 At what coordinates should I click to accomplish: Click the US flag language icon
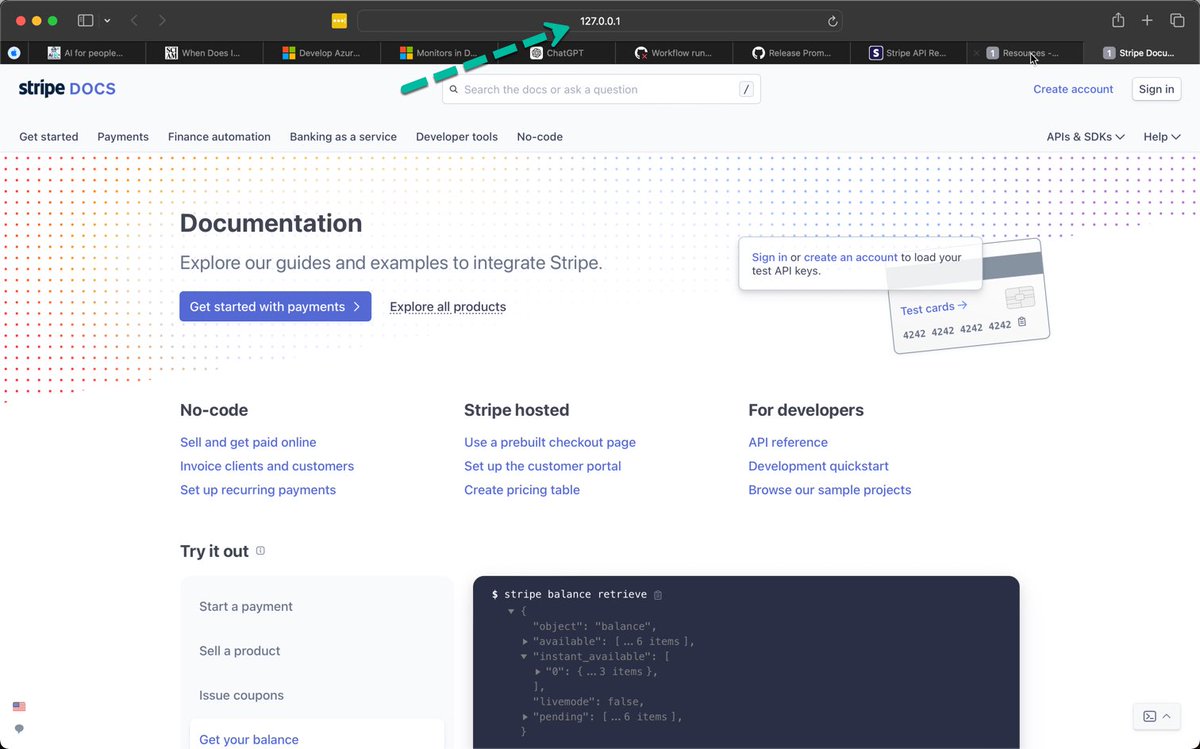[x=19, y=706]
